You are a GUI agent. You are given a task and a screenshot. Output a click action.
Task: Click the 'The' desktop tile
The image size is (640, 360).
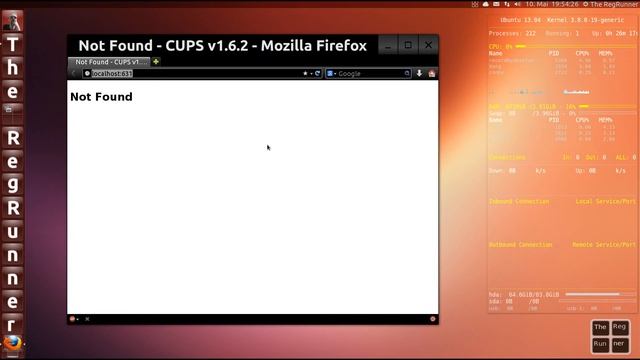pos(600,327)
